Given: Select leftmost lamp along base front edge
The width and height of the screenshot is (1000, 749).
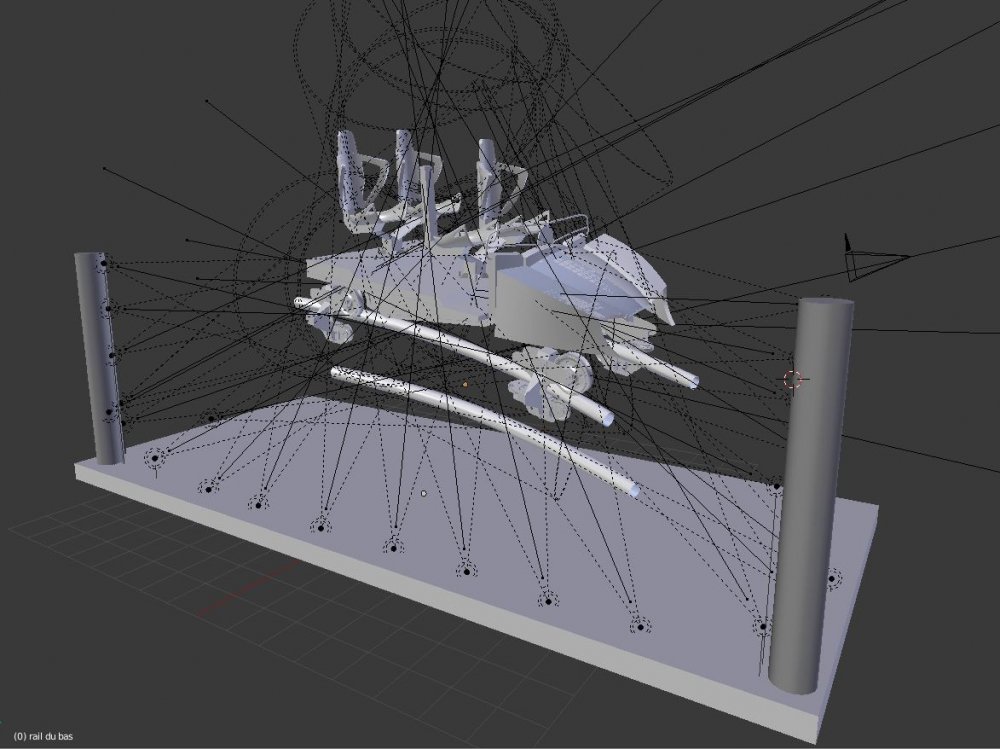Looking at the screenshot, I should (156, 458).
